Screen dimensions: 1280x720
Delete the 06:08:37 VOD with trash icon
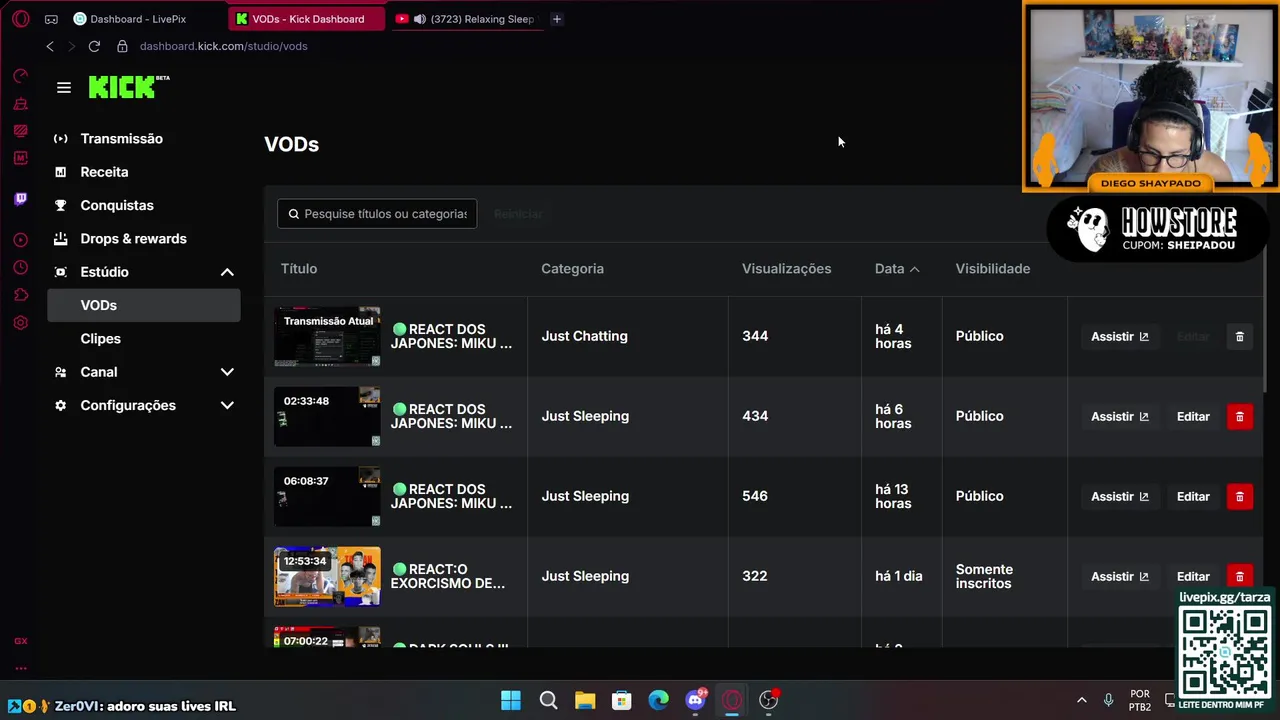1239,496
